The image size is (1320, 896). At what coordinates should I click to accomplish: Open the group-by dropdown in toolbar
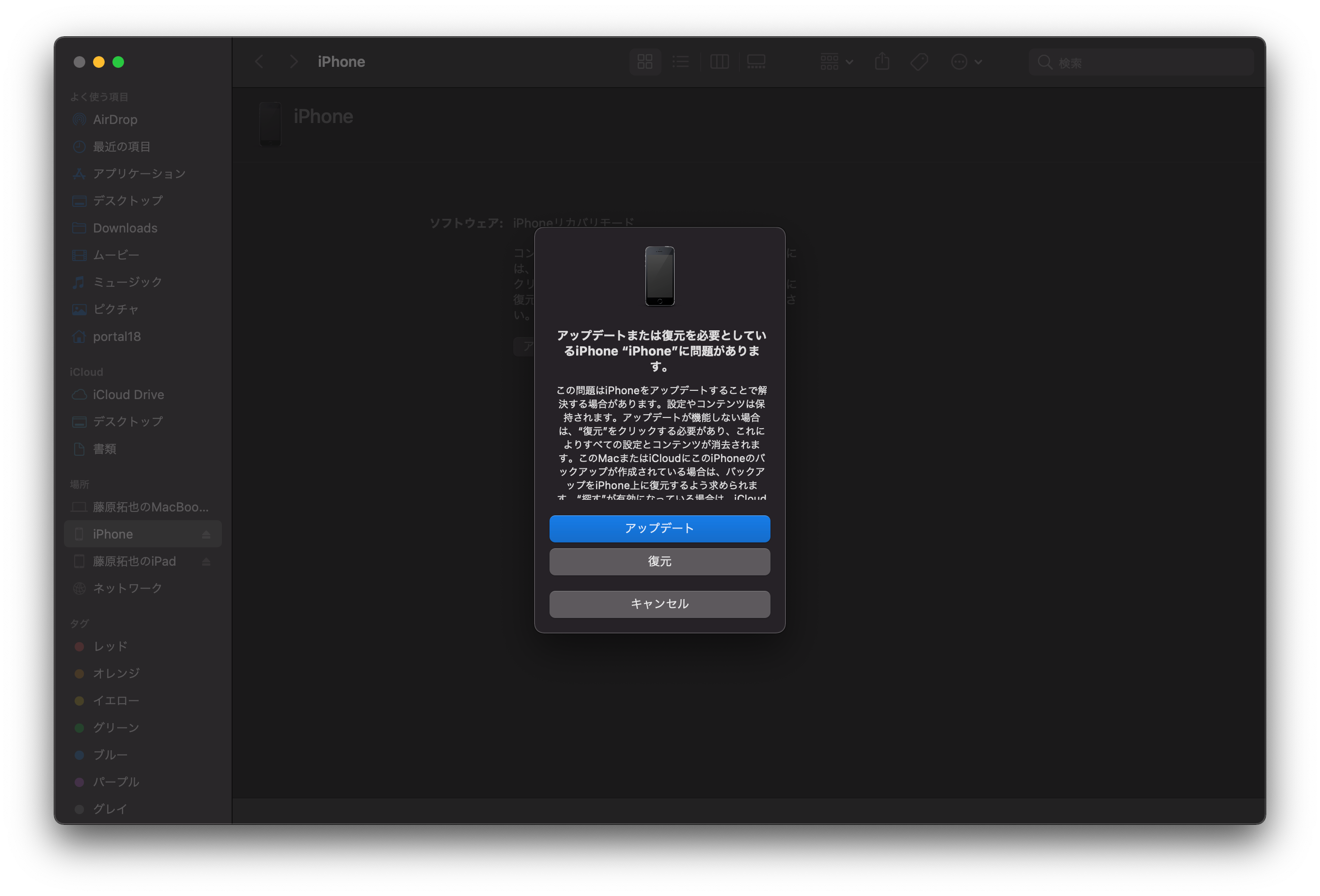point(836,62)
